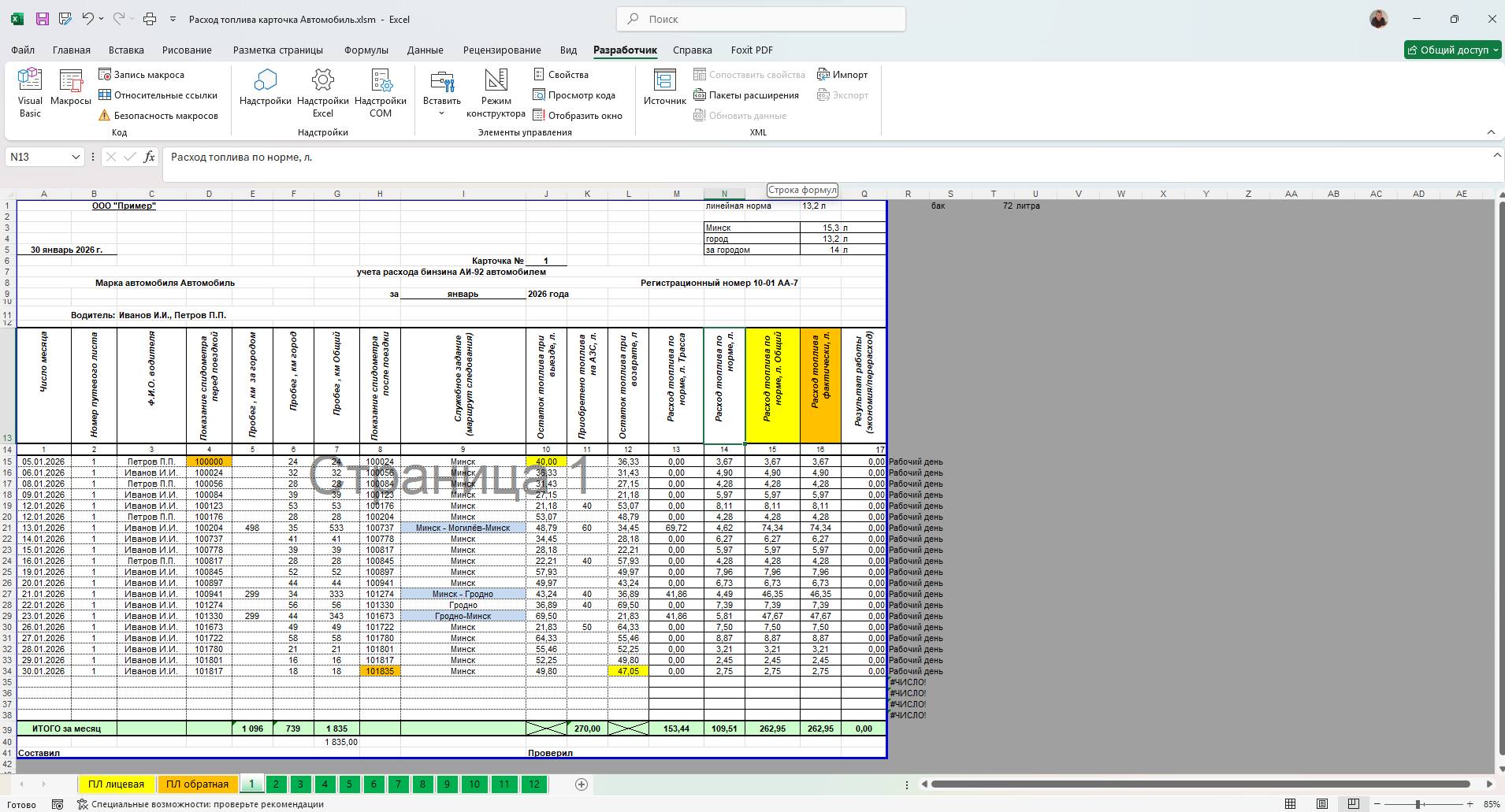Select column N header
Viewport: 1505px width, 812px height.
pos(724,194)
